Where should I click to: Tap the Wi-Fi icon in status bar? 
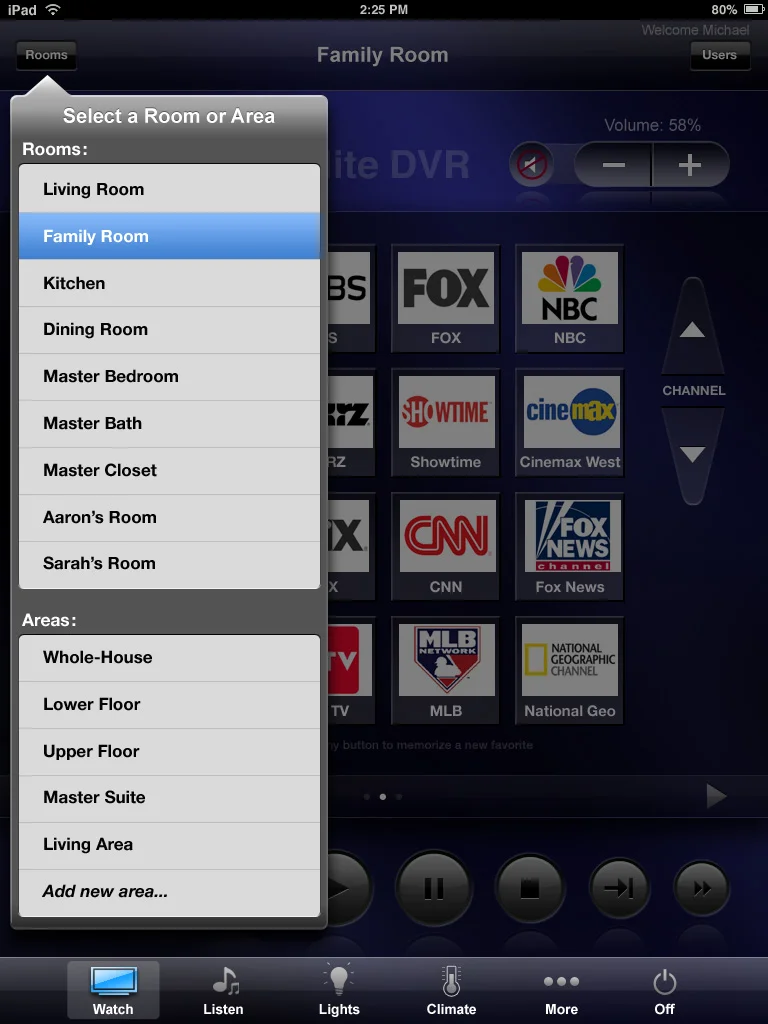pos(53,9)
